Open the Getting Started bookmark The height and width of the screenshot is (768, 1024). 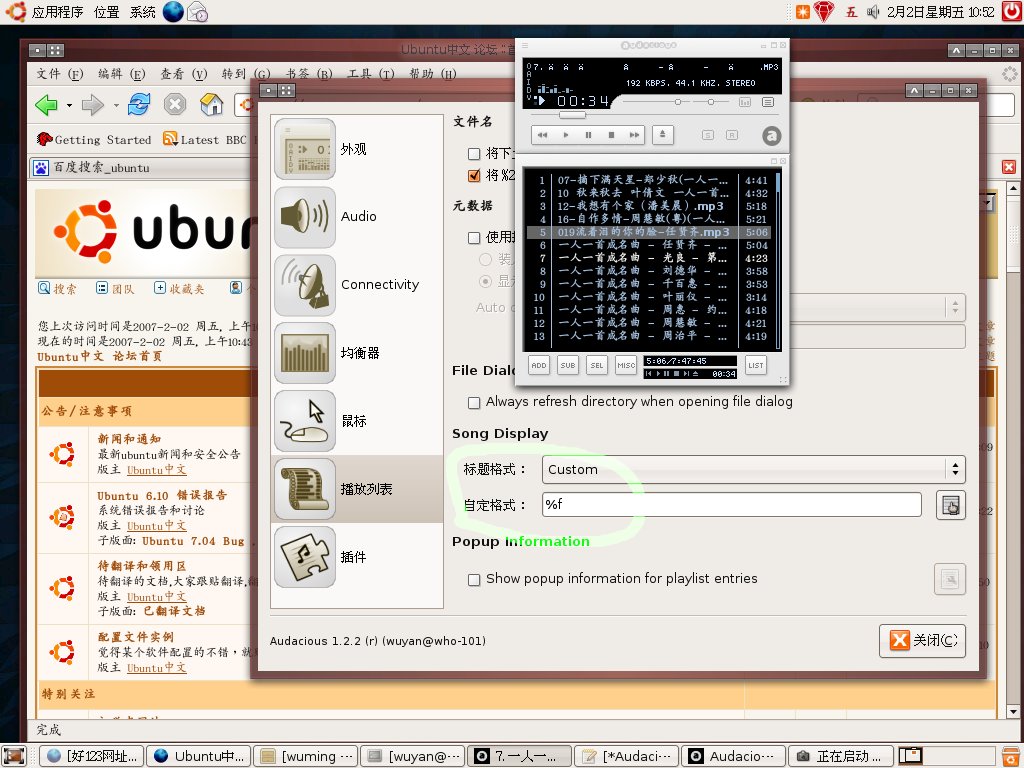click(x=93, y=139)
